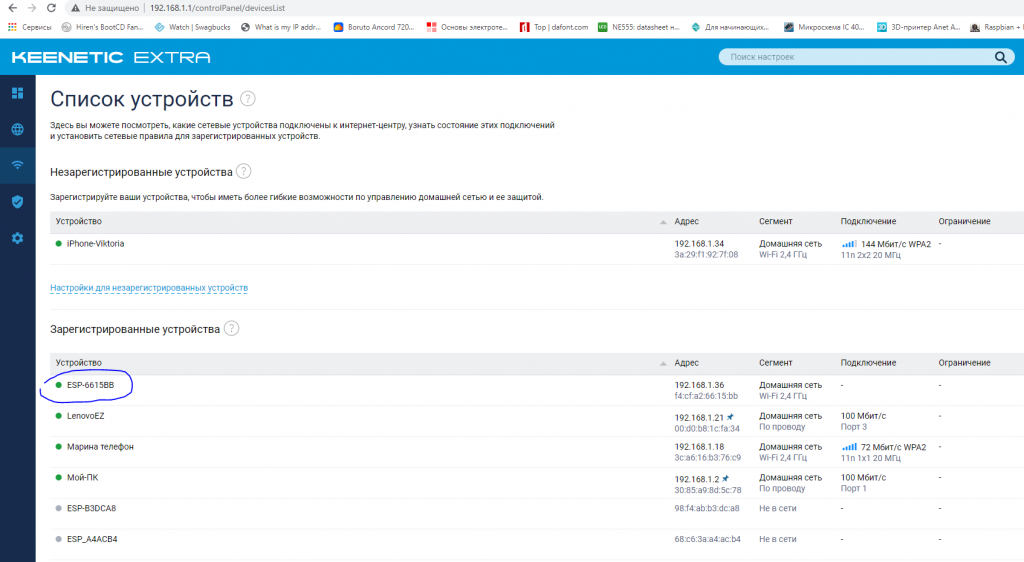The width and height of the screenshot is (1024, 562).
Task: Open the Internet globe icon in sidebar
Action: [17, 129]
